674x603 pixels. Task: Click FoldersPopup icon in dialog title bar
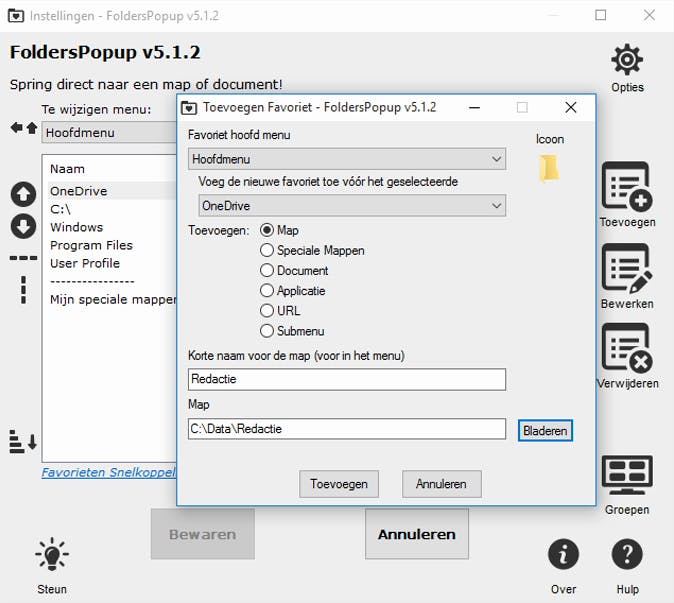coord(189,107)
